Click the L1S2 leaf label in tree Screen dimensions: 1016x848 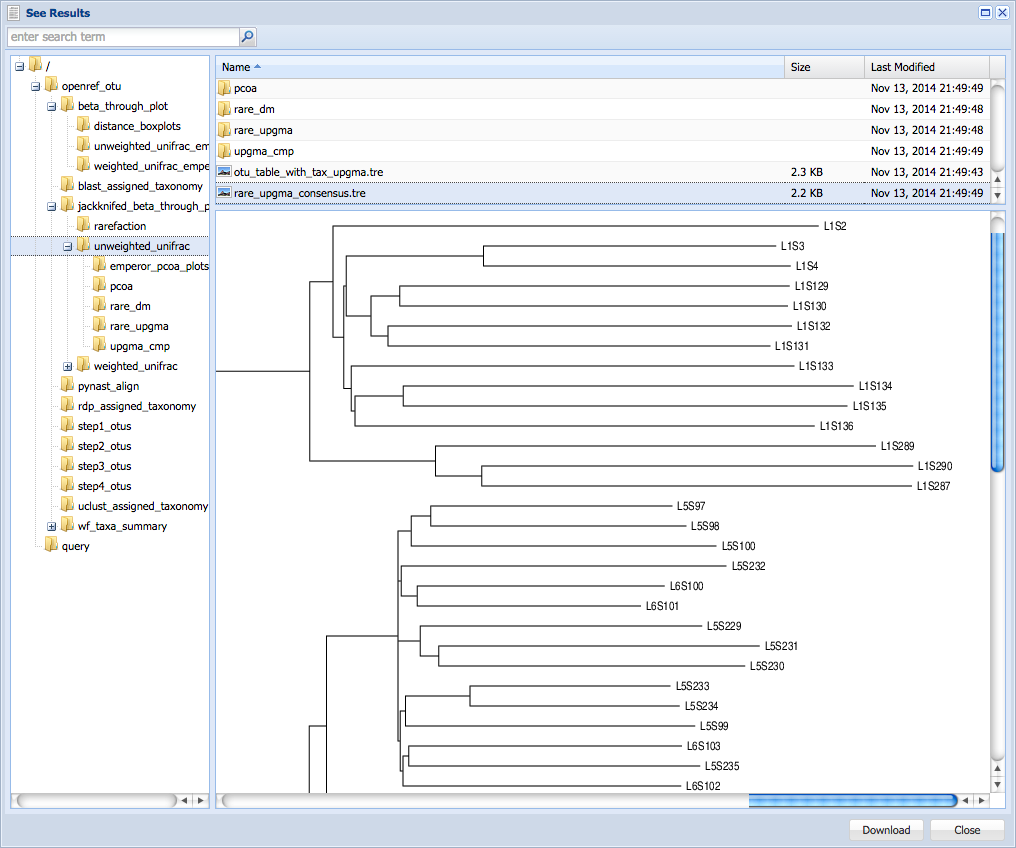point(835,226)
